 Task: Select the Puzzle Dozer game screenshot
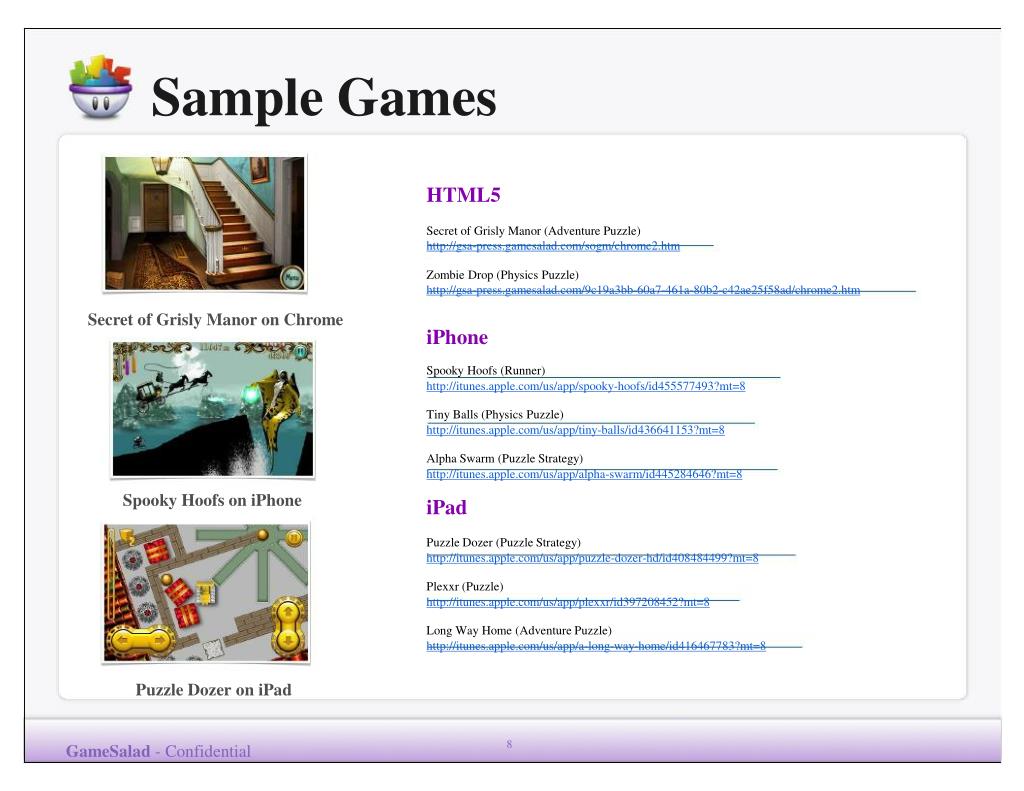point(206,593)
